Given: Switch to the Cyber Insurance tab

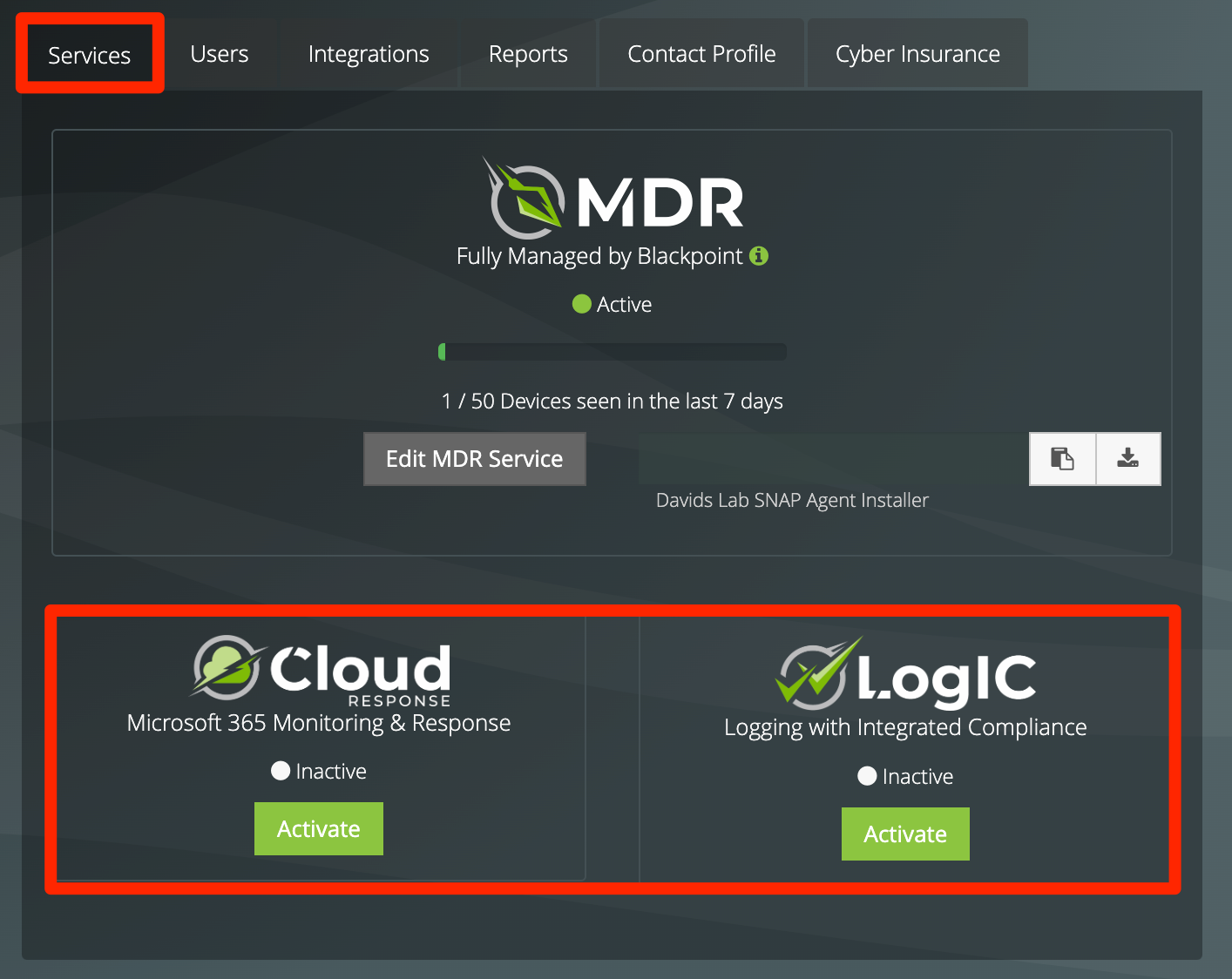Looking at the screenshot, I should [917, 53].
